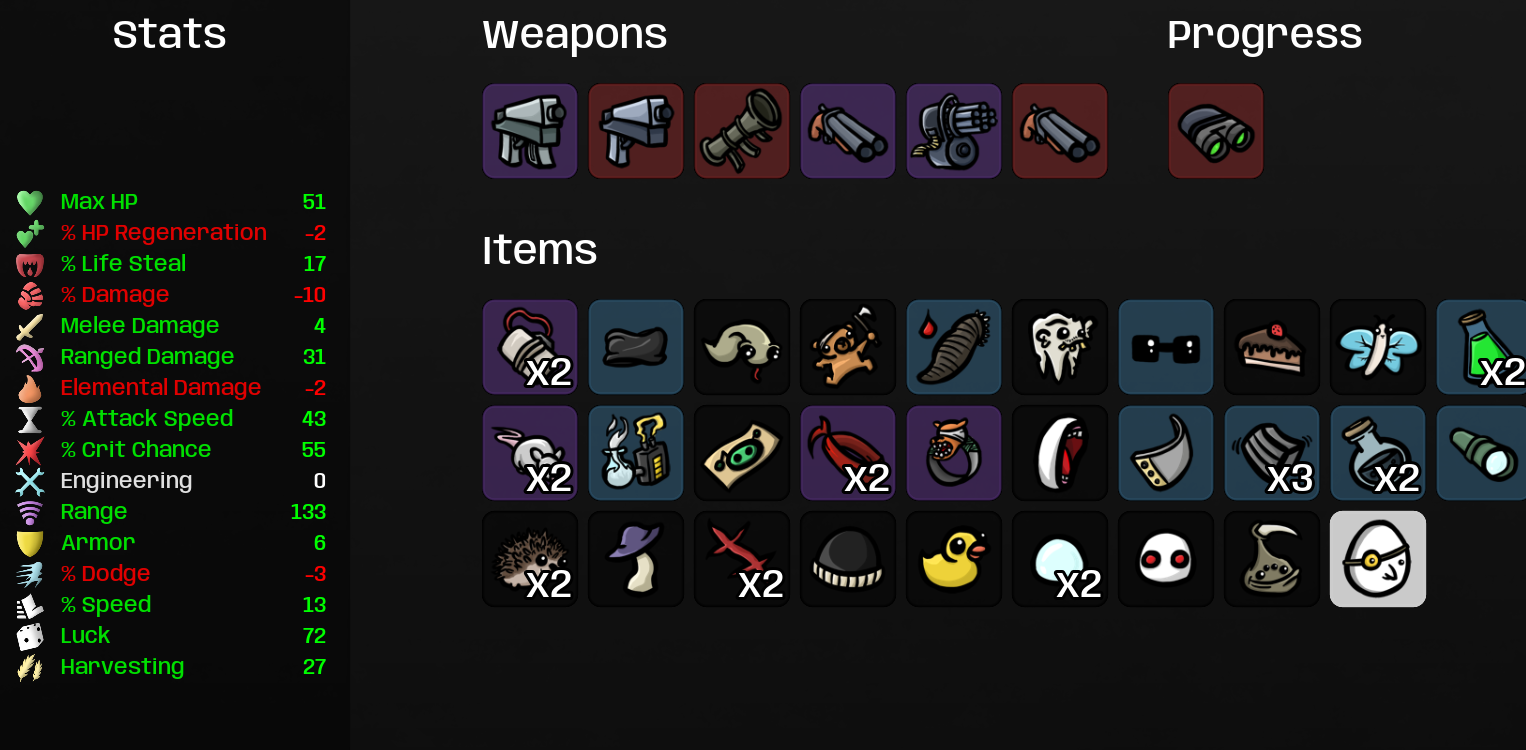Select the white tooth skull item

point(1060,347)
